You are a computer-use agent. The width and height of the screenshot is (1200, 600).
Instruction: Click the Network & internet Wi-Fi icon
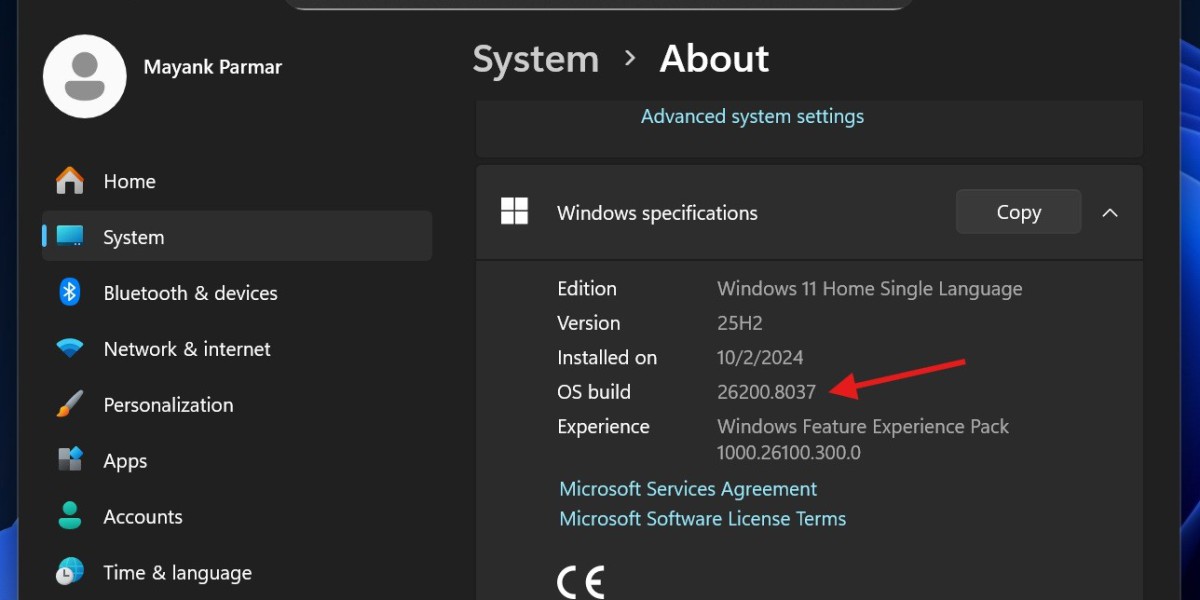point(70,349)
